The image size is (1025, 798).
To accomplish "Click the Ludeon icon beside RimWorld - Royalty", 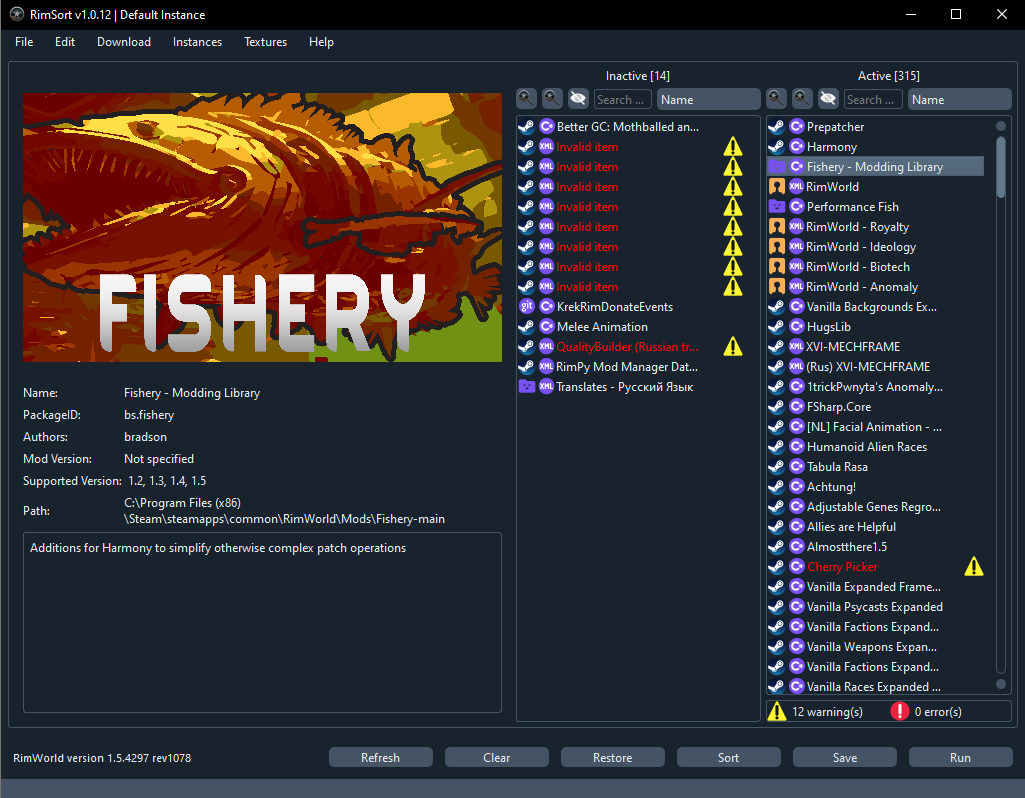I will [x=776, y=227].
